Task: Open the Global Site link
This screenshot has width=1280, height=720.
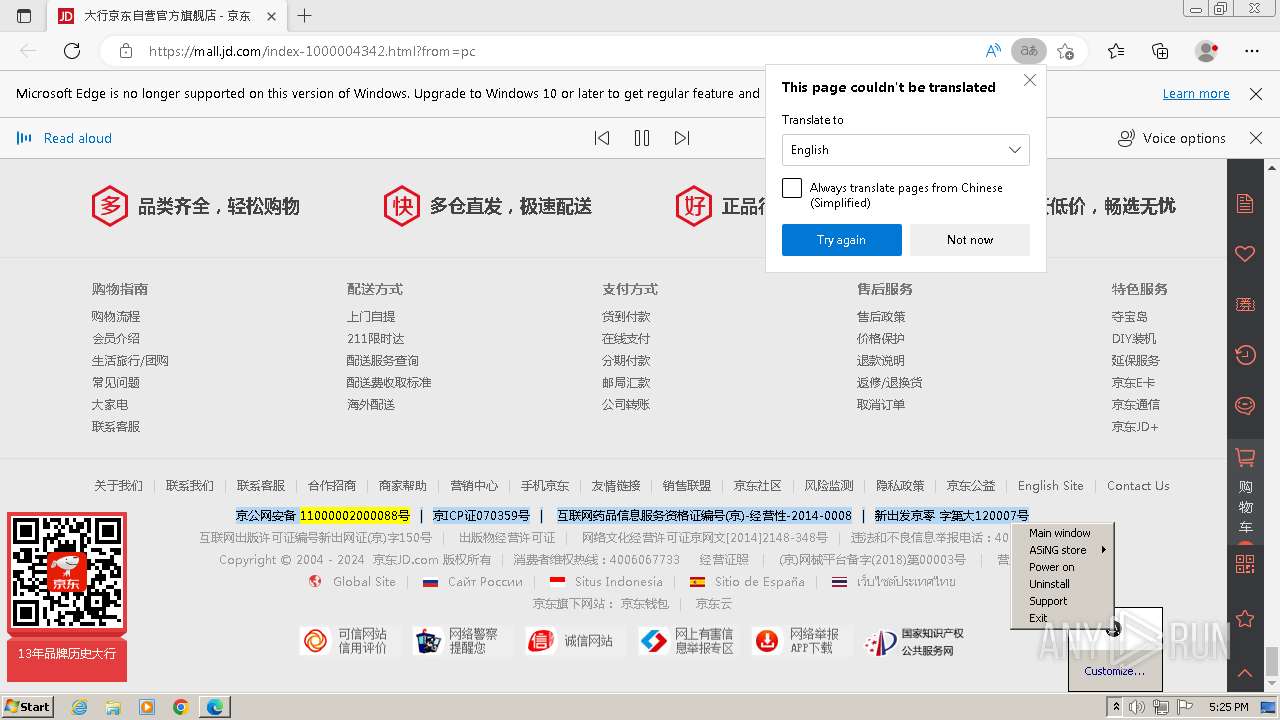Action: pos(364,582)
